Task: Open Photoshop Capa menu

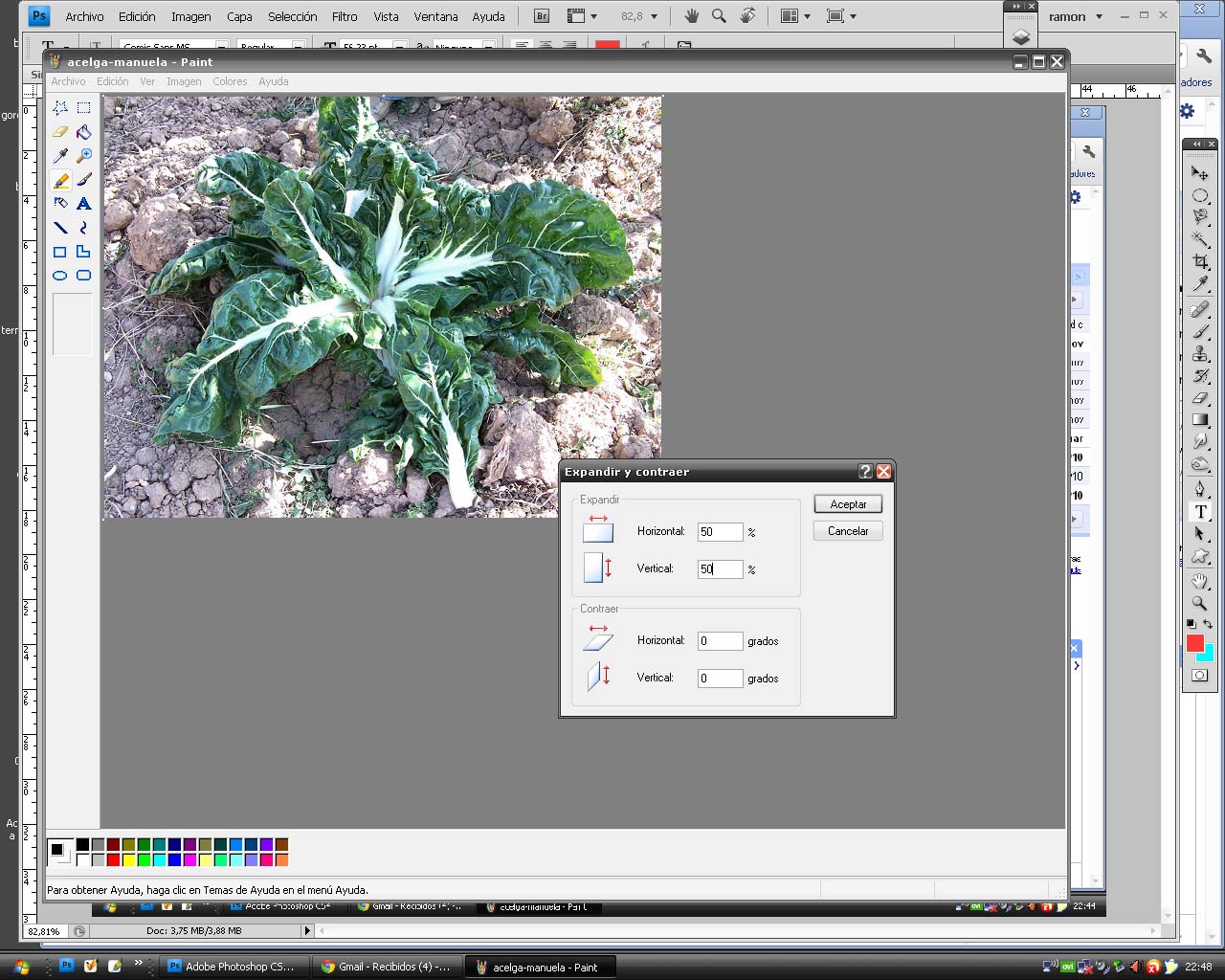Action: (239, 16)
